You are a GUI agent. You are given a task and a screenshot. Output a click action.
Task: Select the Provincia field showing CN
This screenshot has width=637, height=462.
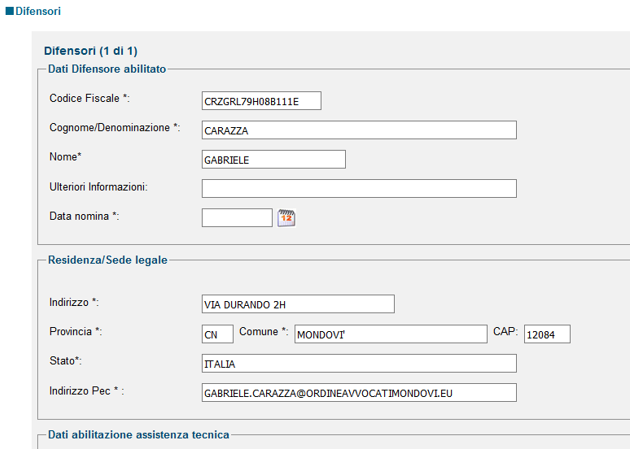(x=218, y=334)
